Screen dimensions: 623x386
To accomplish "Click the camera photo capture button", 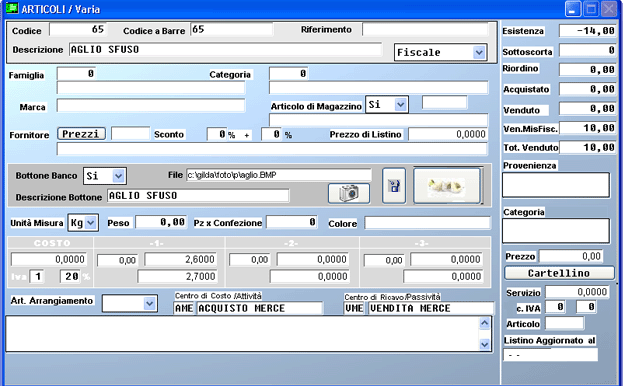I will coord(349,193).
